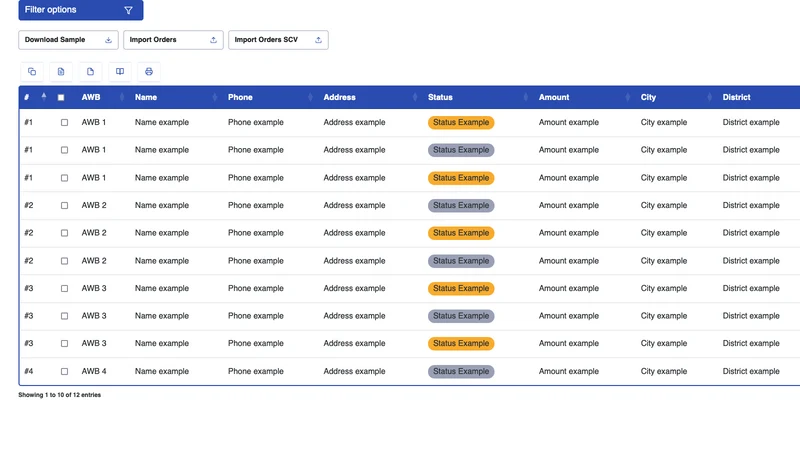Click the Import Orders button

(173, 40)
